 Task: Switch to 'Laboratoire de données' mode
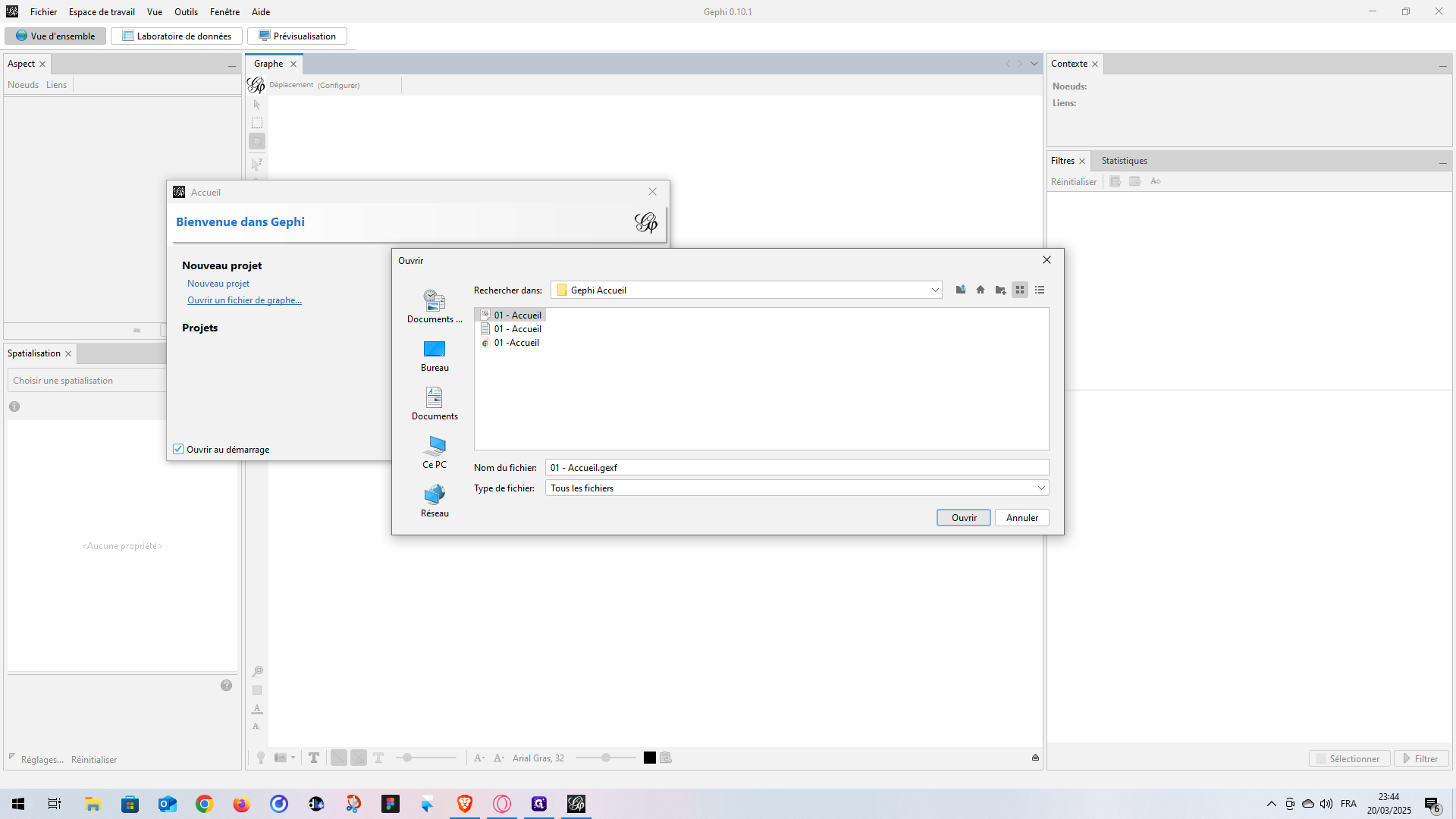click(x=177, y=36)
